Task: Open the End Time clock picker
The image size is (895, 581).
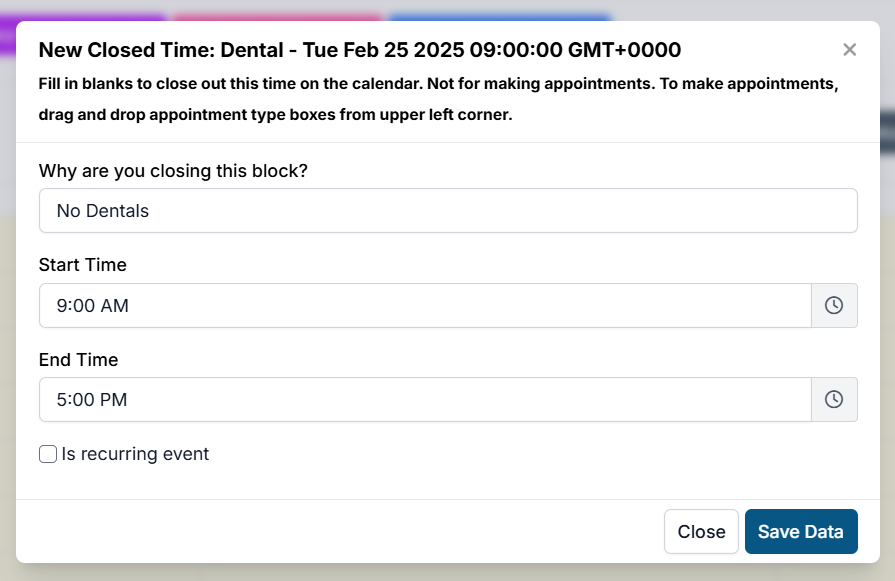Action: (x=834, y=399)
